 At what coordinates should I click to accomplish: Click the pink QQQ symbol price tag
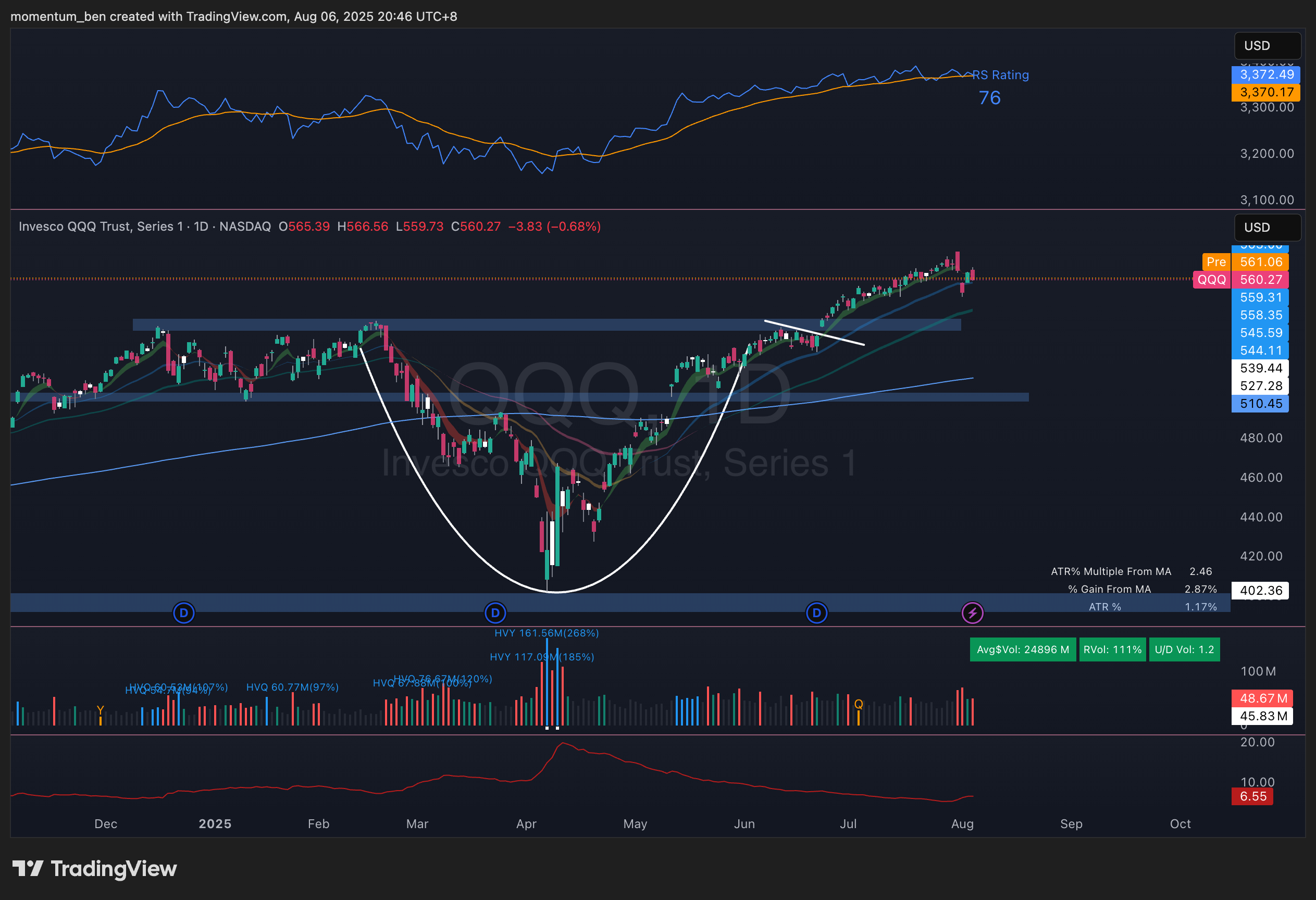click(x=1211, y=280)
